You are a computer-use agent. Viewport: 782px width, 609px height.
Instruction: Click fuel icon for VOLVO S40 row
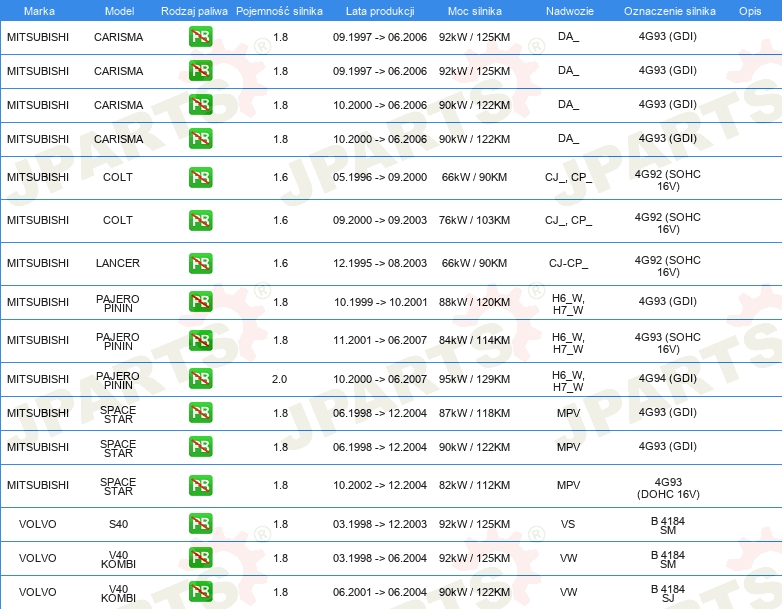200,523
